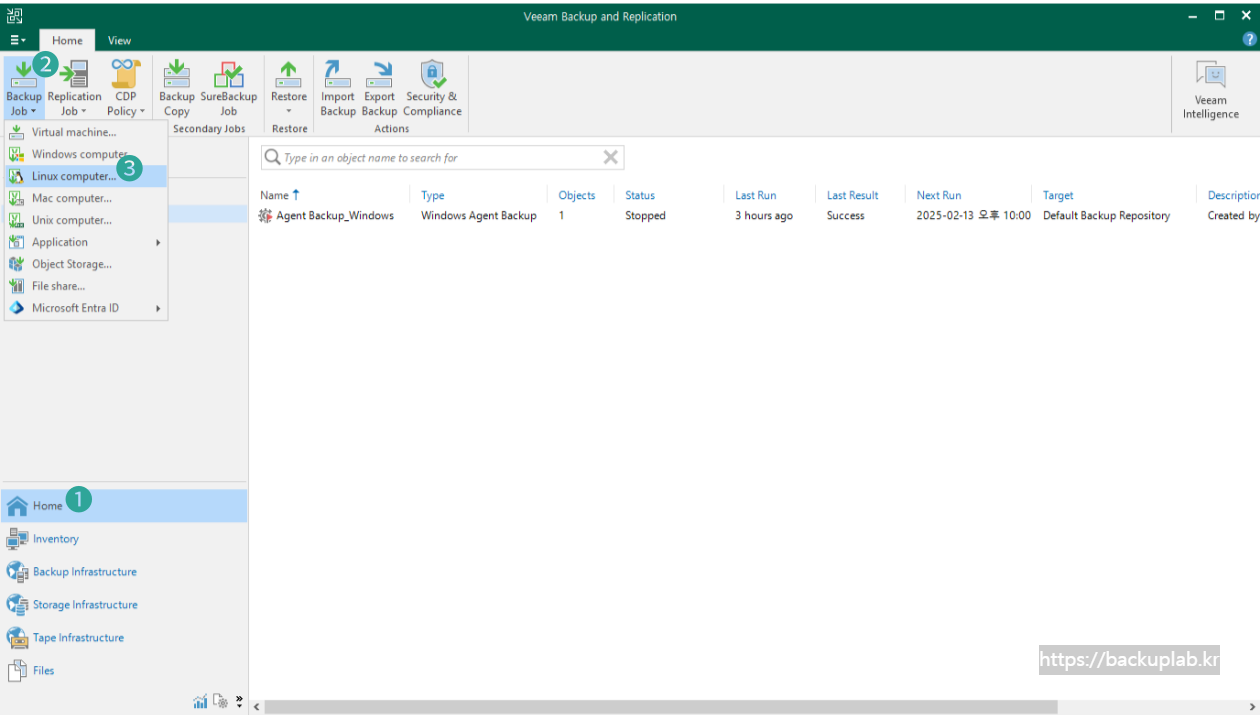Switch to the Home ribbon tab

click(68, 40)
